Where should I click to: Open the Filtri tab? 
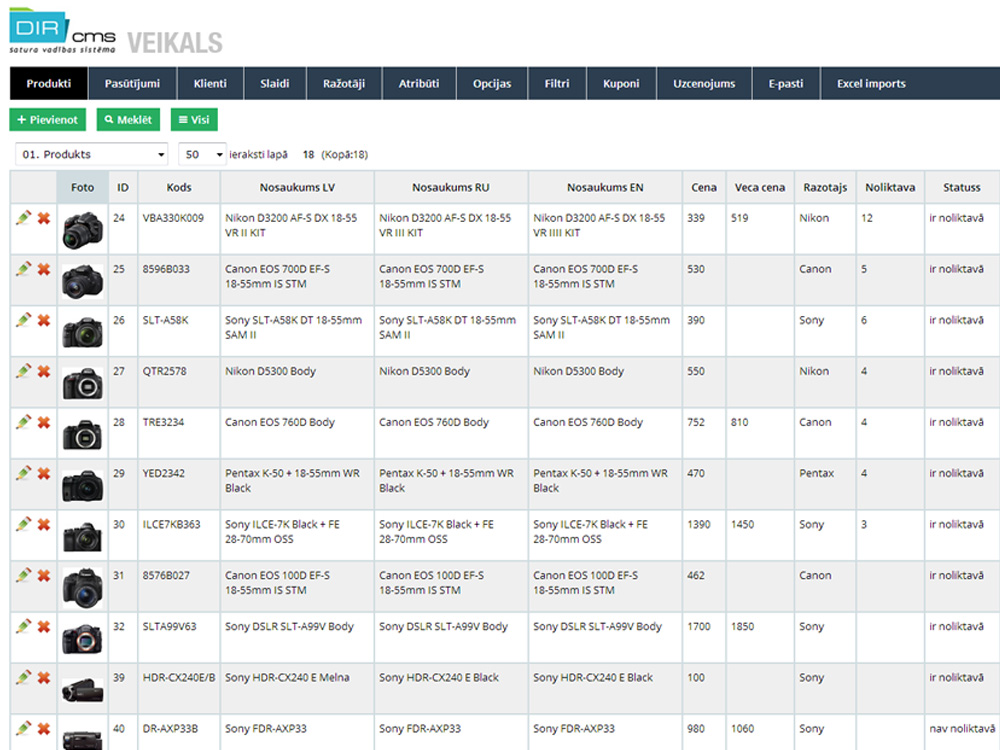coord(557,84)
